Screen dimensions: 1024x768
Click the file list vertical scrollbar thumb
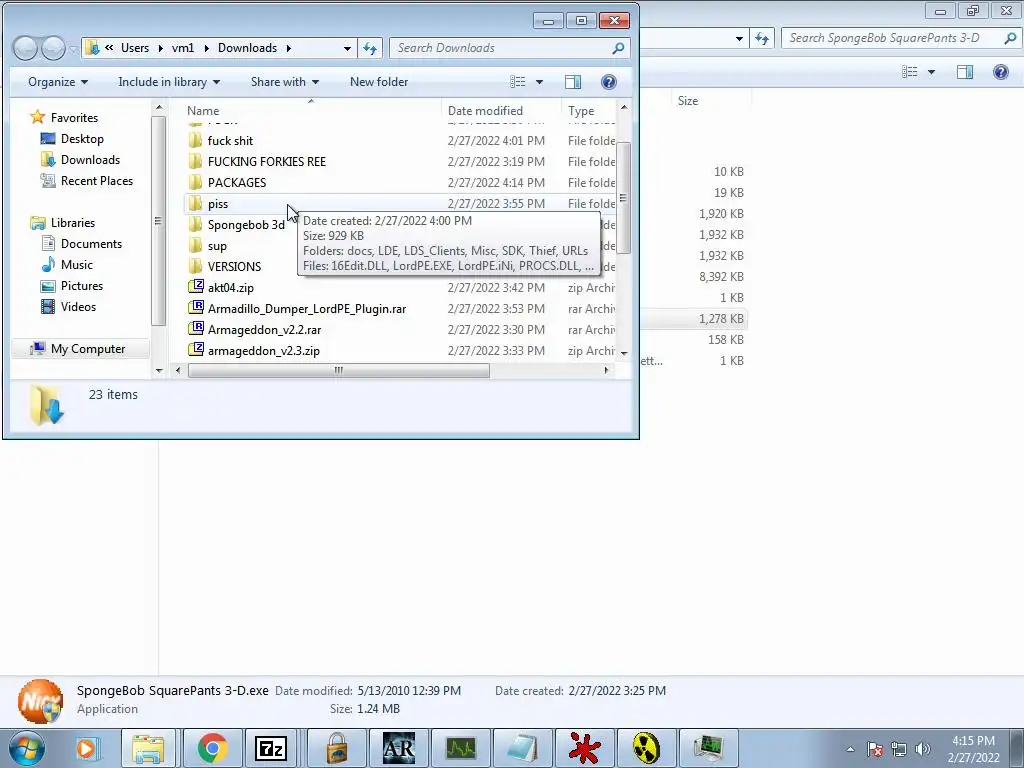[x=624, y=198]
